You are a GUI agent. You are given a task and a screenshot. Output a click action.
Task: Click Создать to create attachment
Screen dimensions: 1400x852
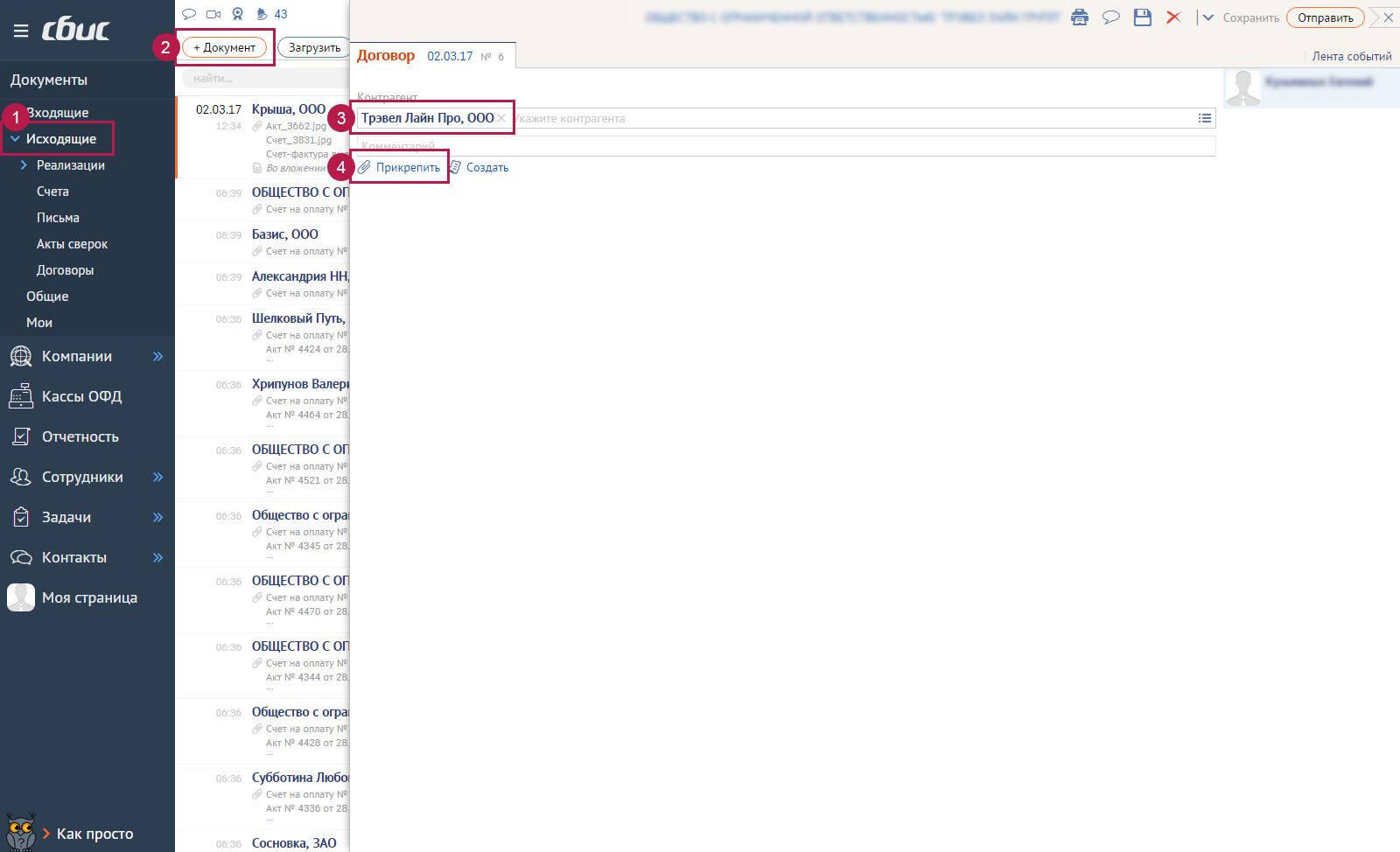click(479, 167)
